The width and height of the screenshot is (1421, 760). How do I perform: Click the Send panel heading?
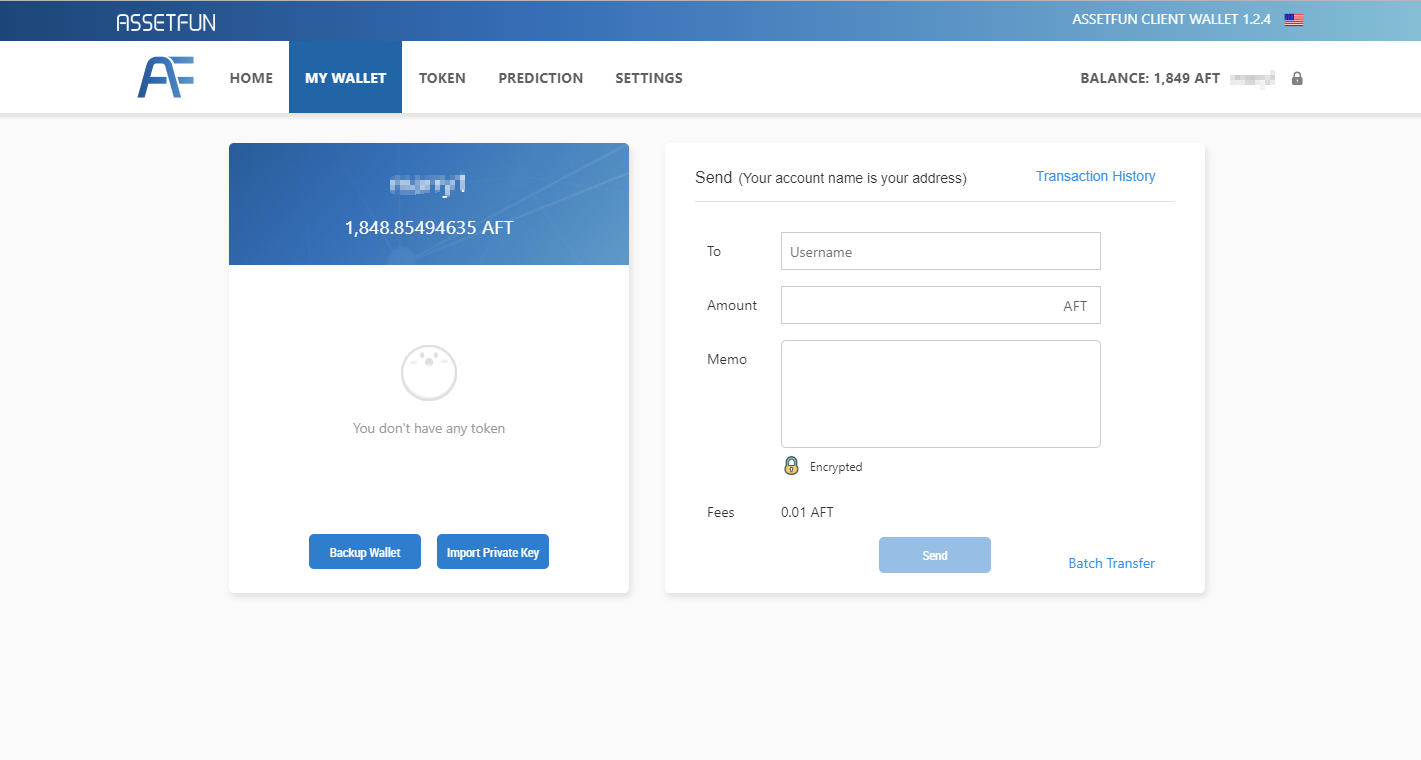[x=714, y=177]
